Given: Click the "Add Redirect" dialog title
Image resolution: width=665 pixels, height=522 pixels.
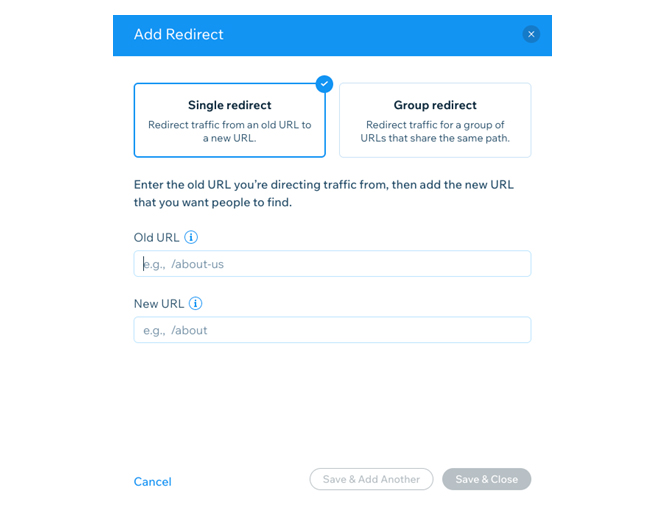Looking at the screenshot, I should pos(179,34).
